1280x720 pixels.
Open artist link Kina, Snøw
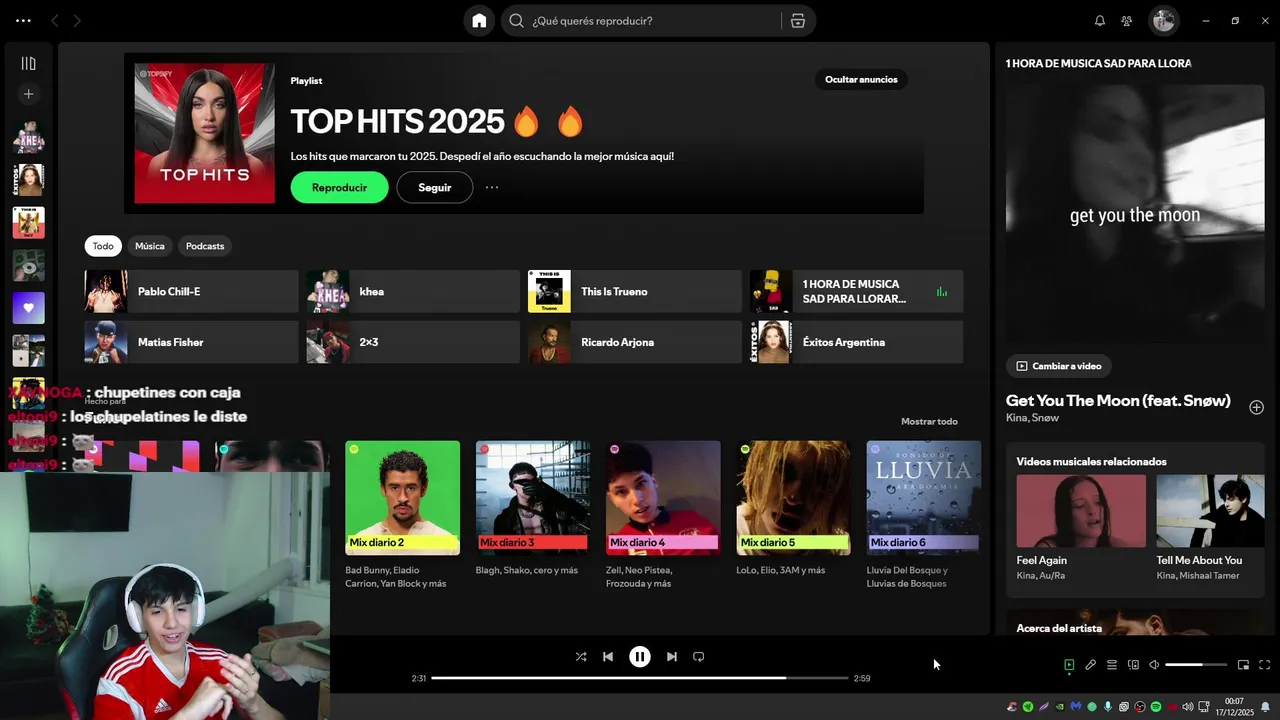[x=1032, y=418]
